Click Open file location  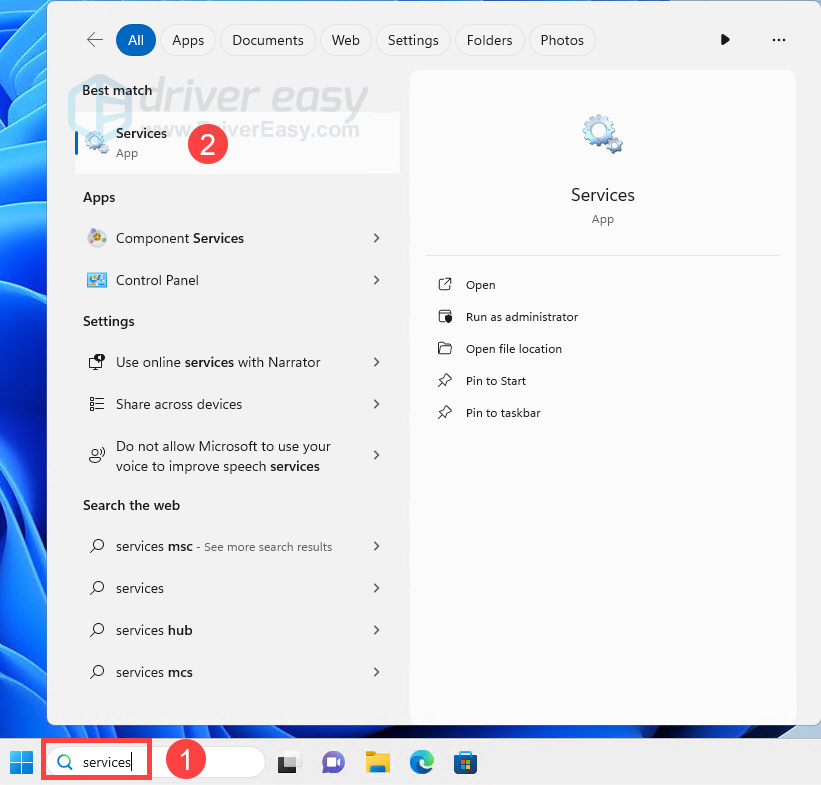pos(513,349)
